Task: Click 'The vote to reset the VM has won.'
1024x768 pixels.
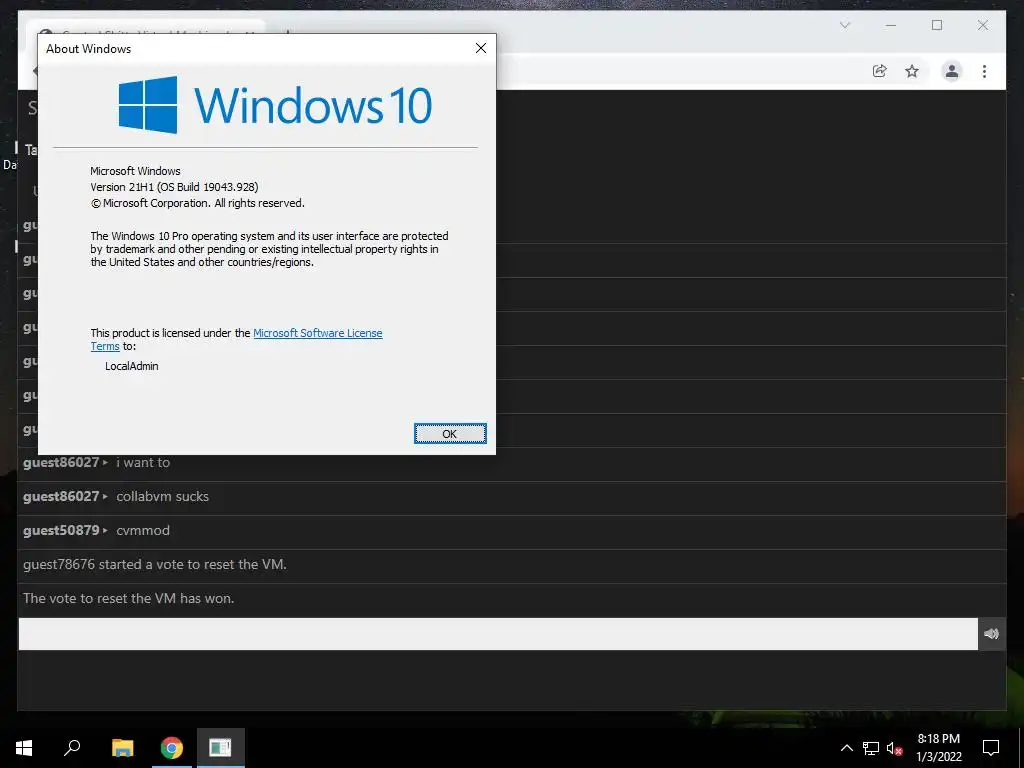Action: pyautogui.click(x=129, y=598)
